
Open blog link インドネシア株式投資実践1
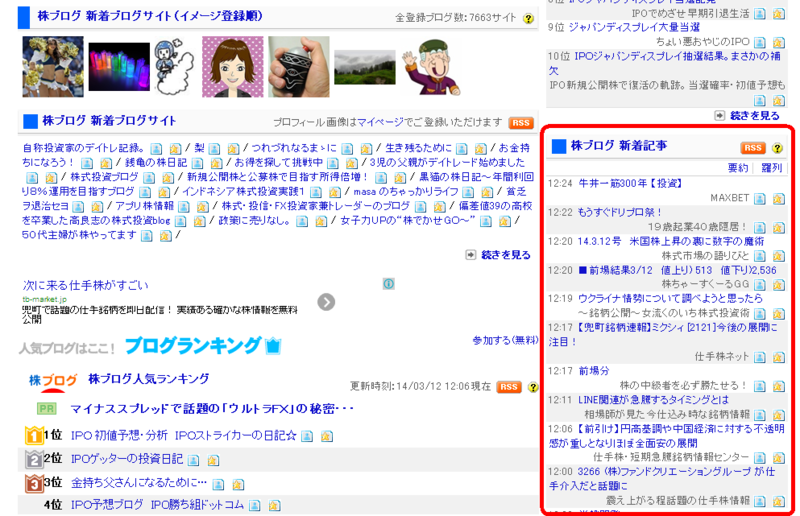[243, 192]
